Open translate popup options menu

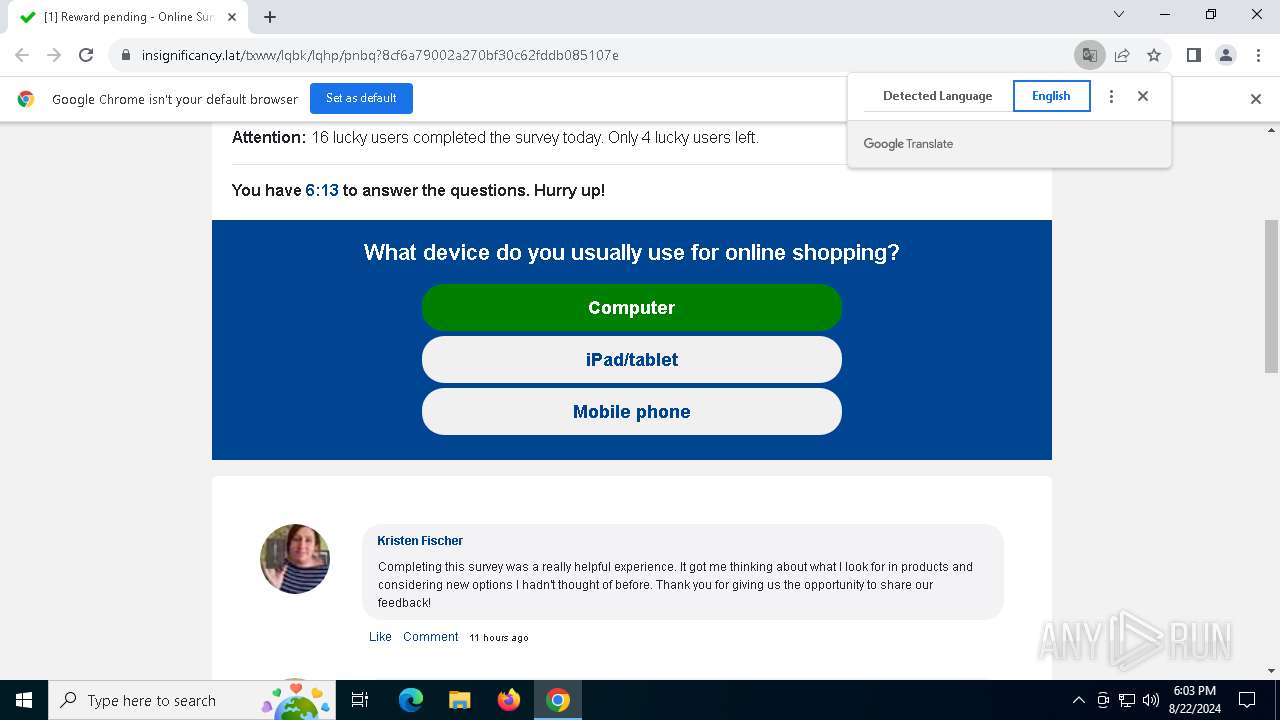1111,96
